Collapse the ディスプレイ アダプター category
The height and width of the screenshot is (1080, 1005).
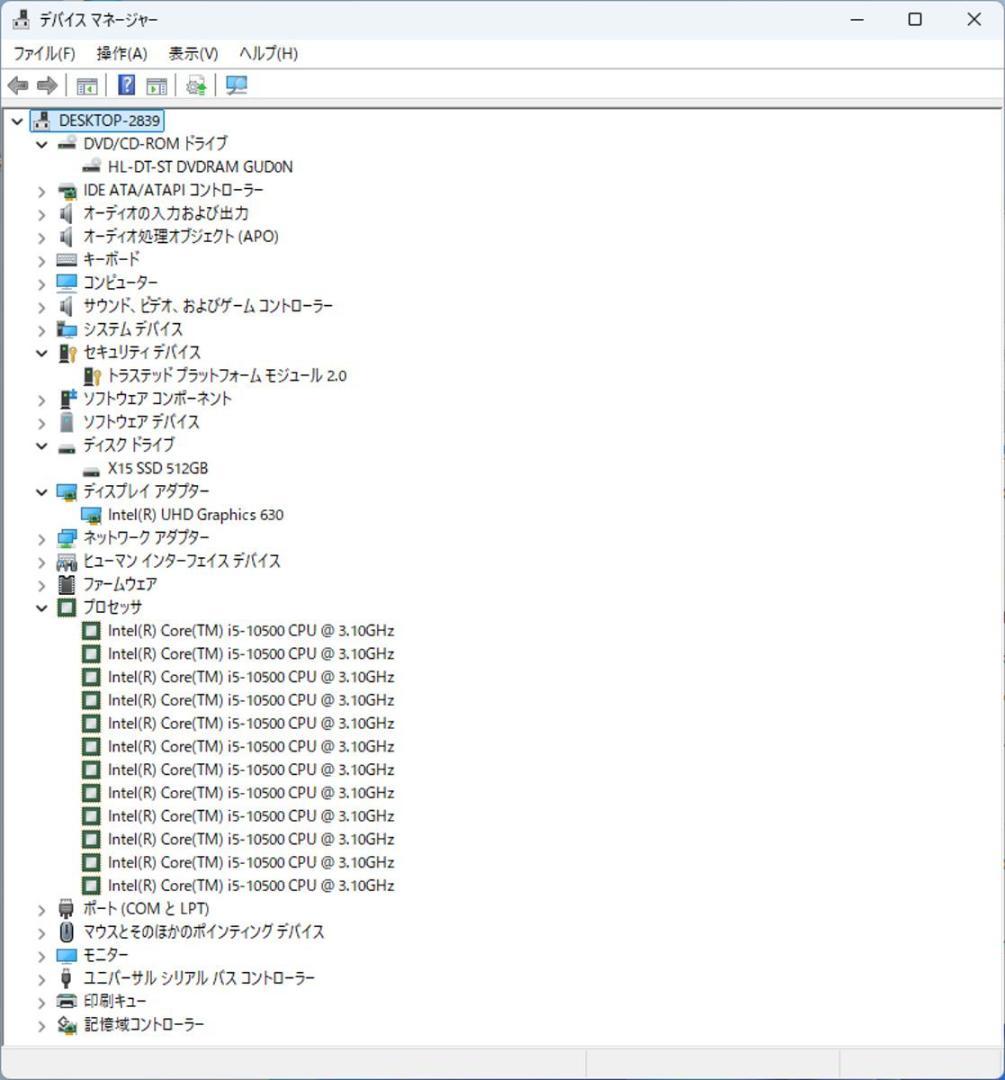[41, 491]
